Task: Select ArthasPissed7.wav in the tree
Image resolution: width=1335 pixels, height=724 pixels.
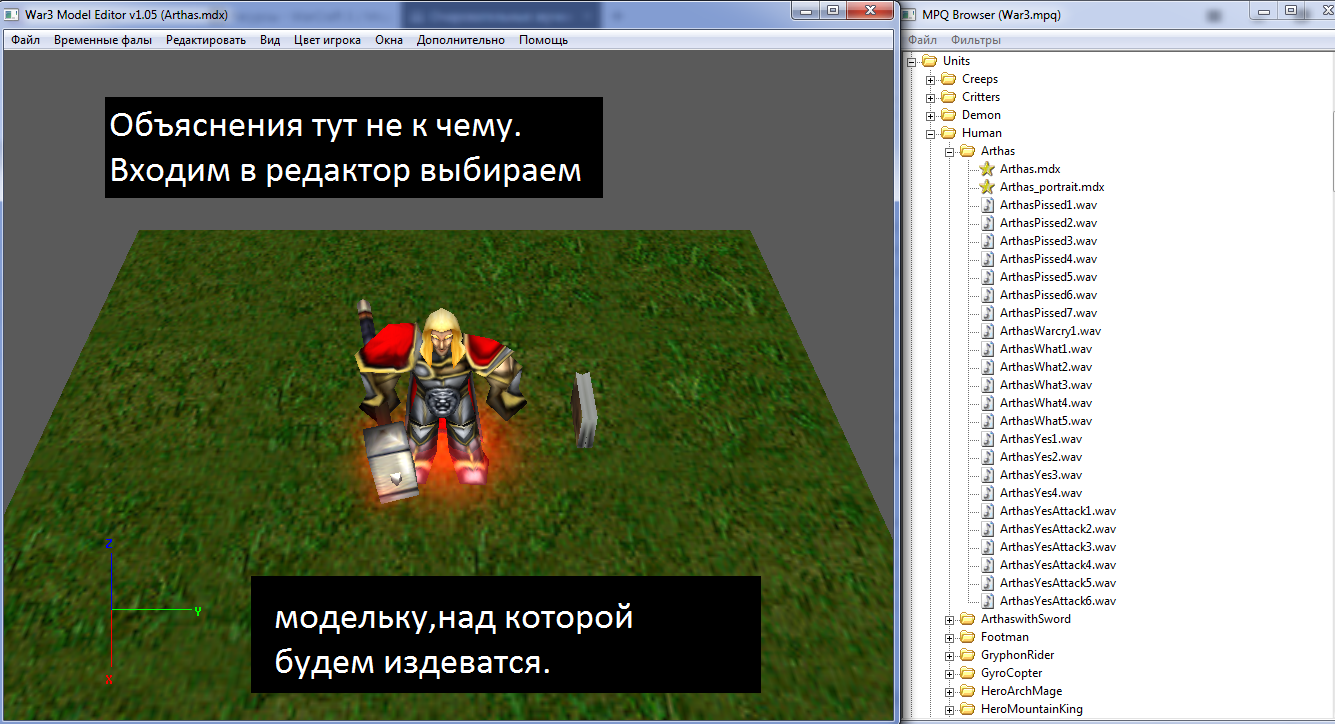Action: pos(1048,313)
